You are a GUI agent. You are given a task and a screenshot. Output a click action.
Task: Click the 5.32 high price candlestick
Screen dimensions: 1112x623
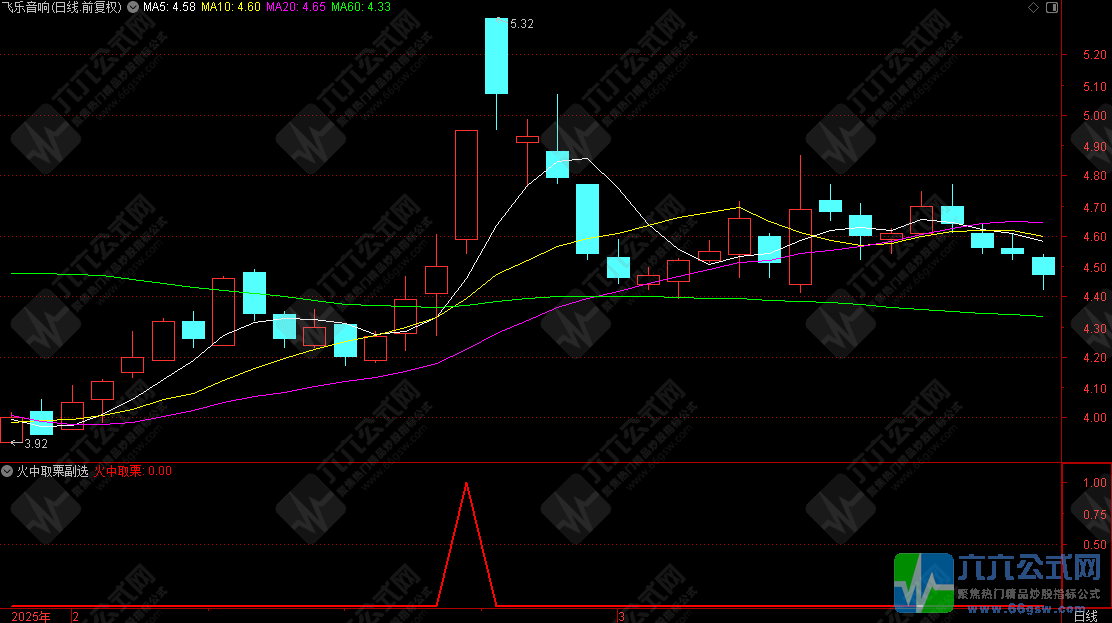496,56
